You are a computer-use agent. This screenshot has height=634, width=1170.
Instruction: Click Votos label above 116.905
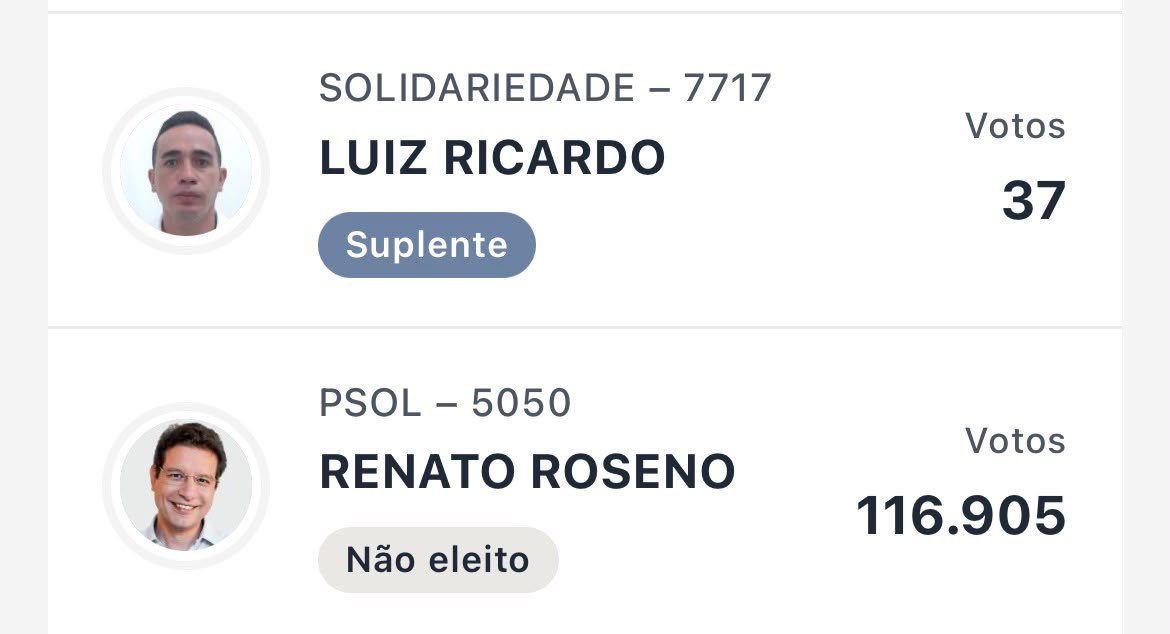(1015, 441)
